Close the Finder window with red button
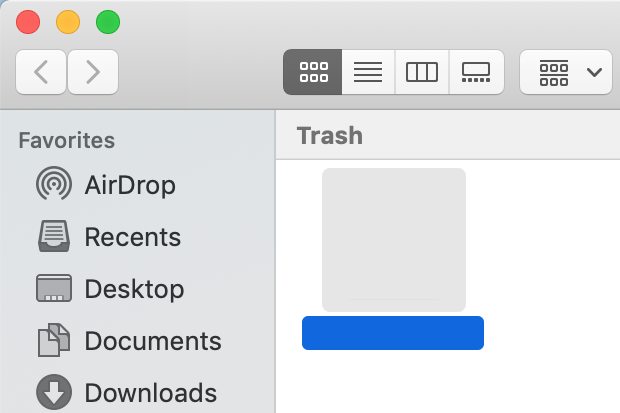Viewport: 620px width, 413px height. pos(28,22)
